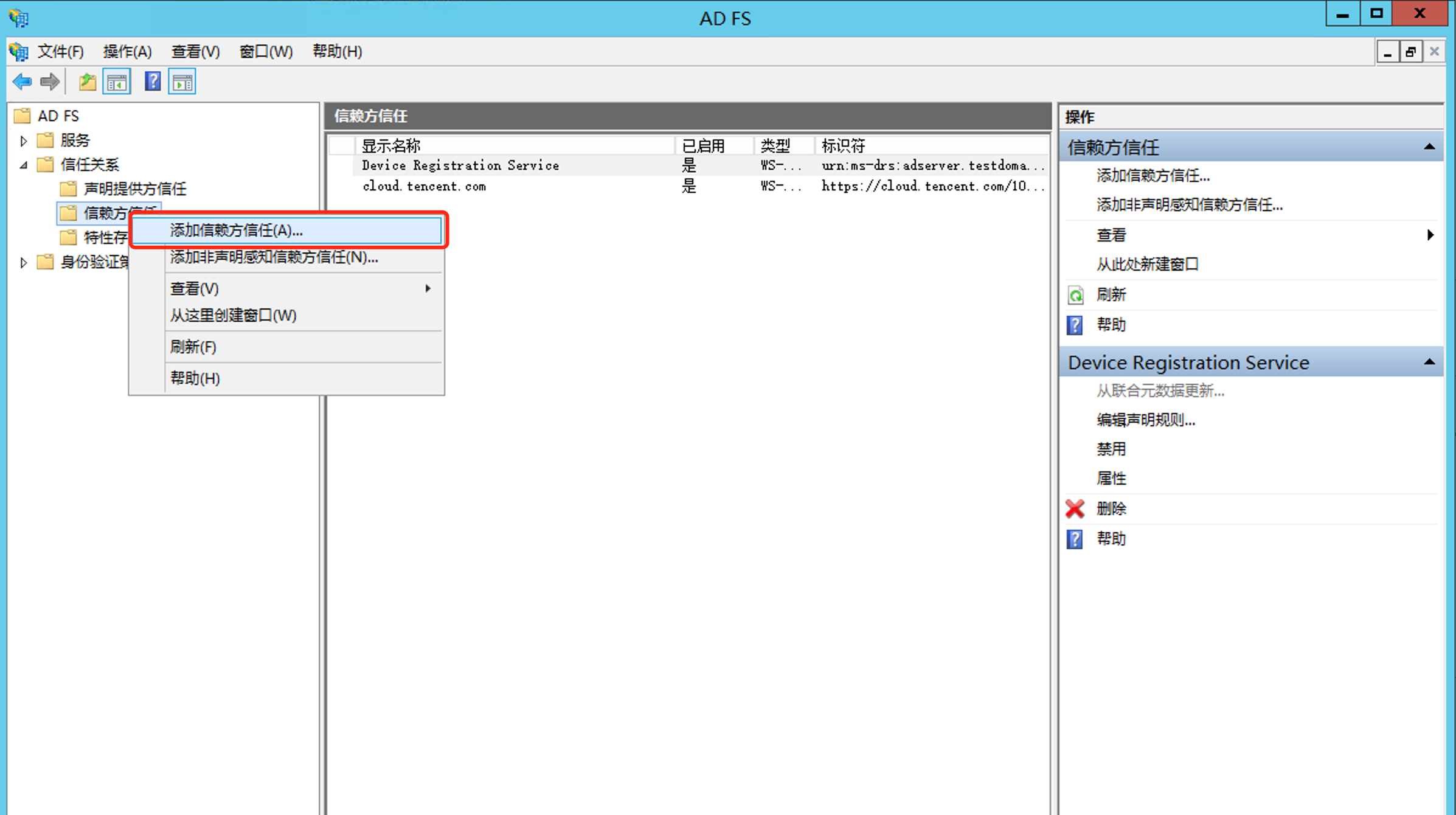Screen dimensions: 1456x815
Task: Click 编辑声明规则... in Actions pane
Action: 1145,420
